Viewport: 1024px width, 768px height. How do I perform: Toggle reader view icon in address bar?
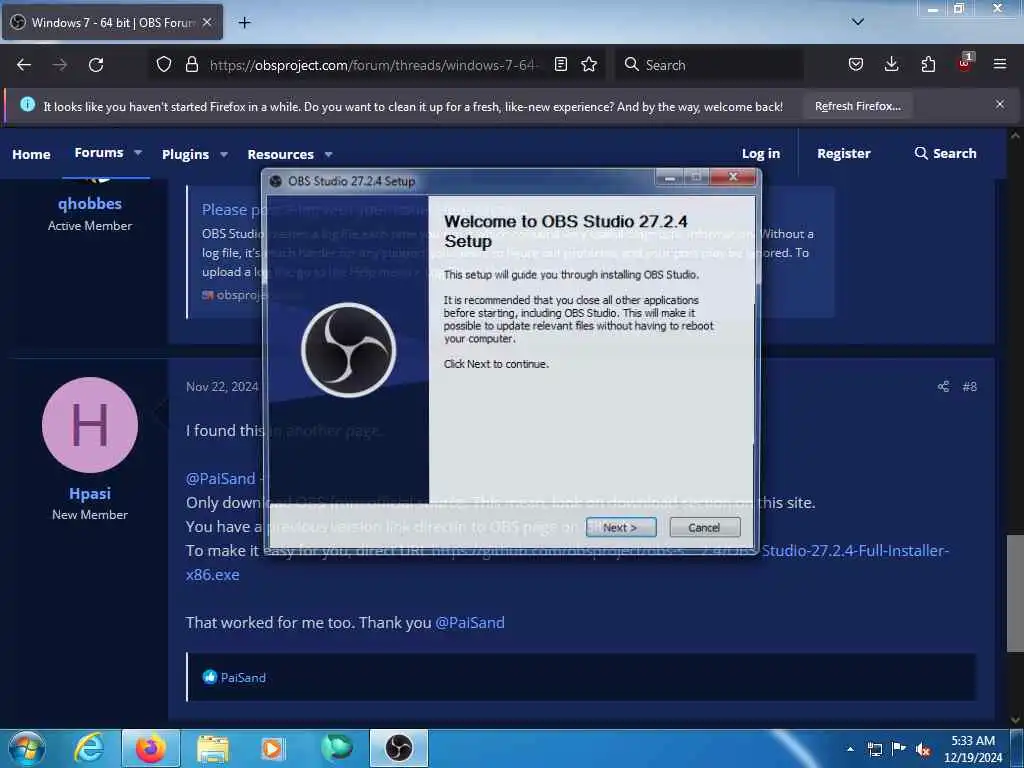[x=560, y=64]
